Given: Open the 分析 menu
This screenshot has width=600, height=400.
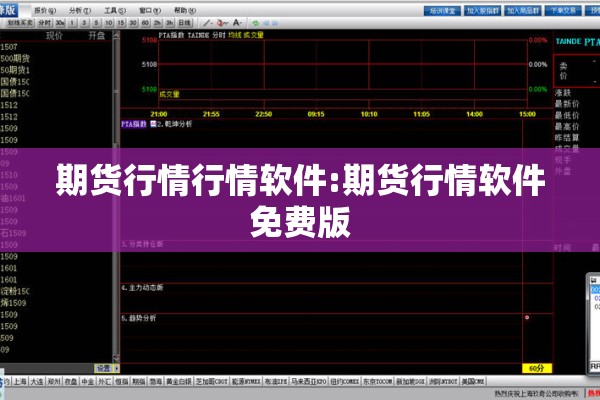Looking at the screenshot, I should click(x=80, y=11).
